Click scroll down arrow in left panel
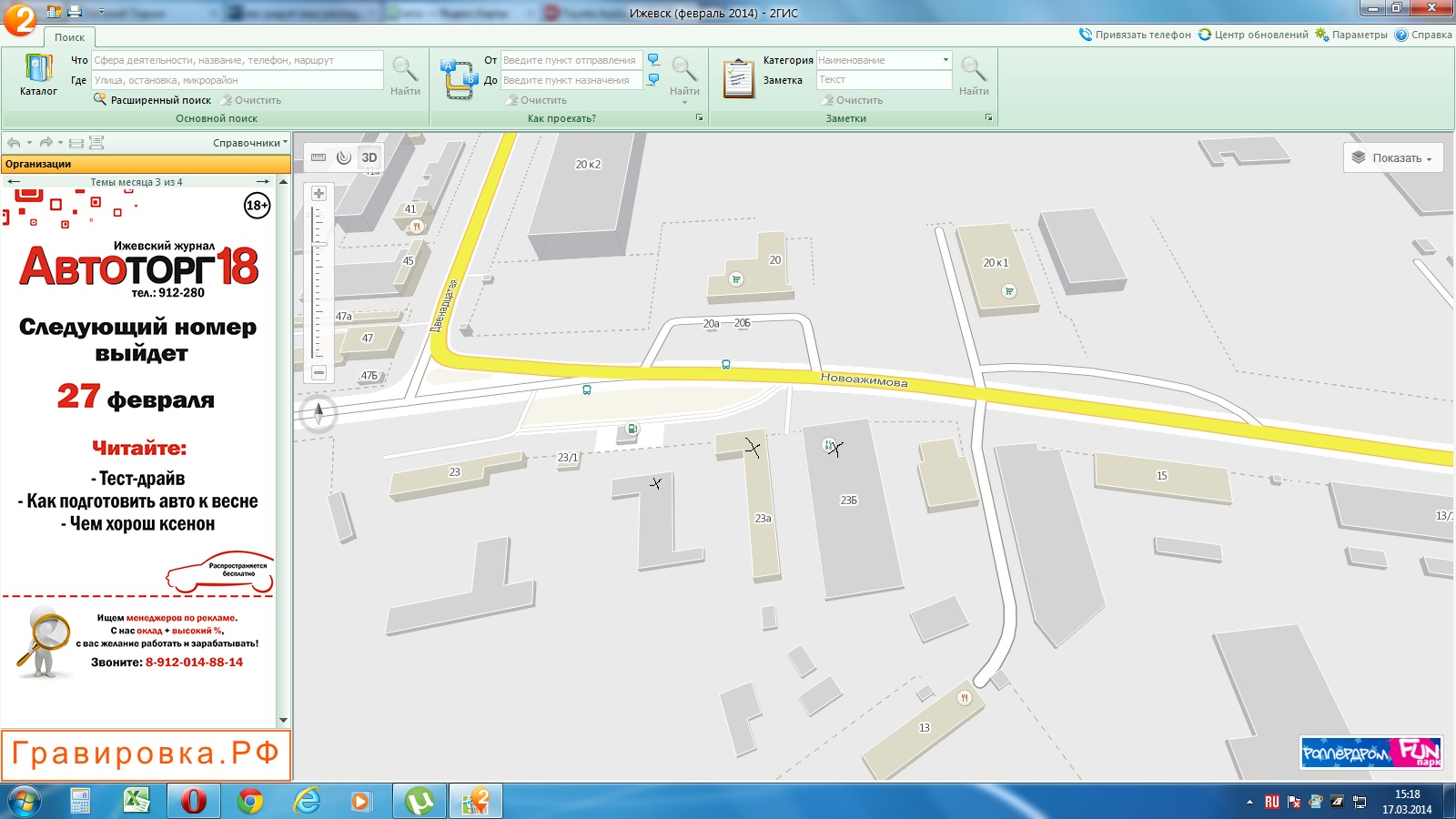This screenshot has width=1456, height=819. point(283,721)
